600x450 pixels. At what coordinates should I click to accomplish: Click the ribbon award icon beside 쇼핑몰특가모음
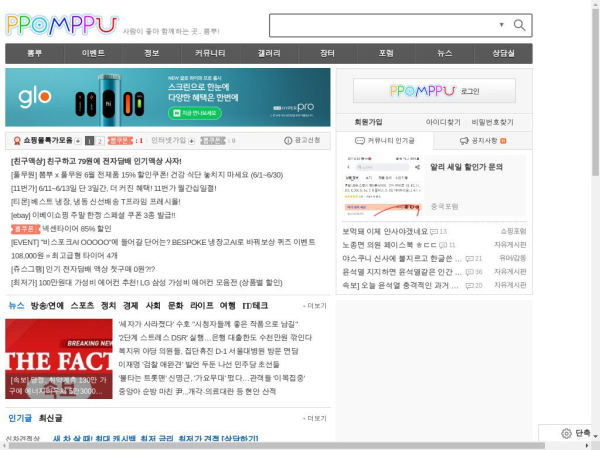coord(17,141)
